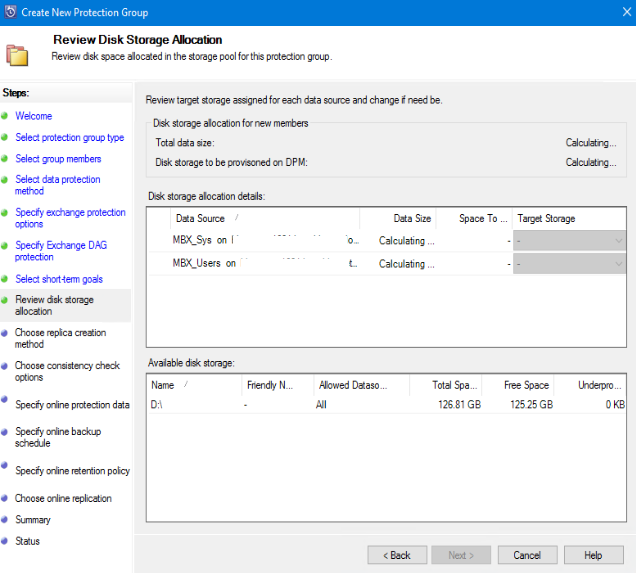Sort by Data Source column header

200,218
